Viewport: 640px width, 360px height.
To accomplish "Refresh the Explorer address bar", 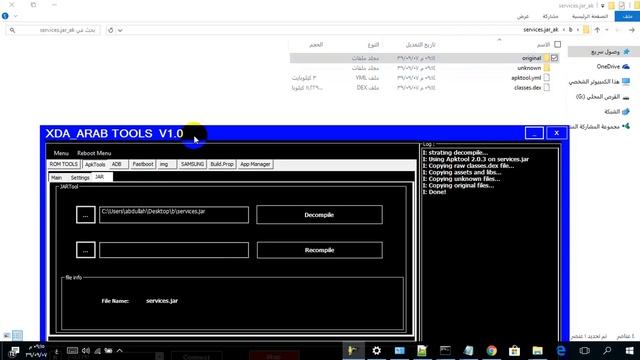I will pos(111,30).
